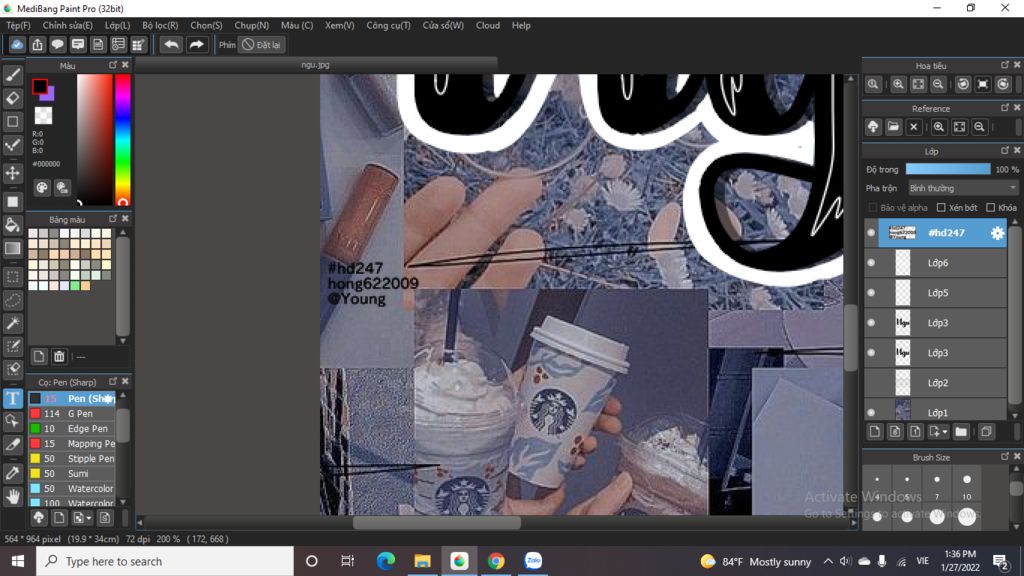The width and height of the screenshot is (1024, 576).
Task: Open Zalo from the taskbar
Action: pos(533,561)
